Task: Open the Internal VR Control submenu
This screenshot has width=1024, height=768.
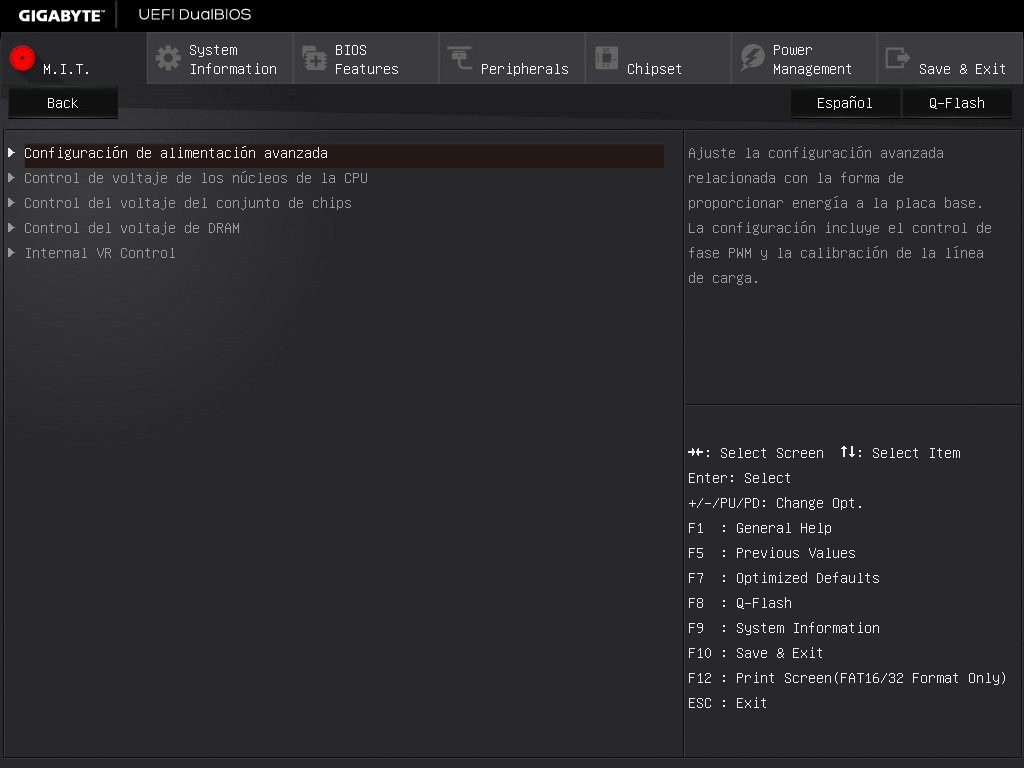Action: tap(100, 253)
